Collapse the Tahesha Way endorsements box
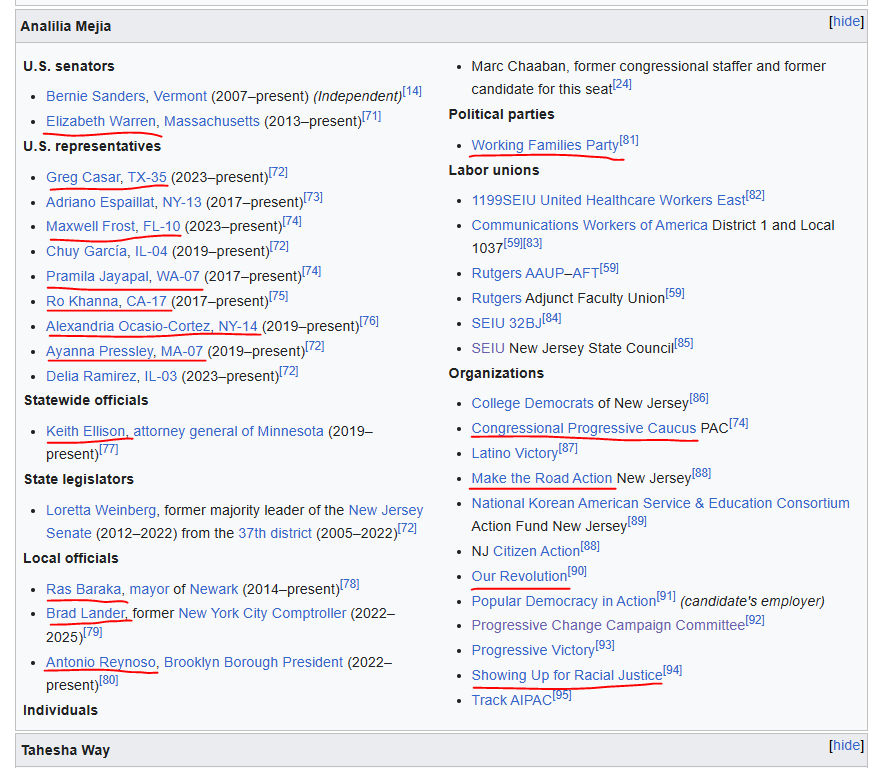This screenshot has width=885, height=768. pyautogui.click(x=847, y=745)
